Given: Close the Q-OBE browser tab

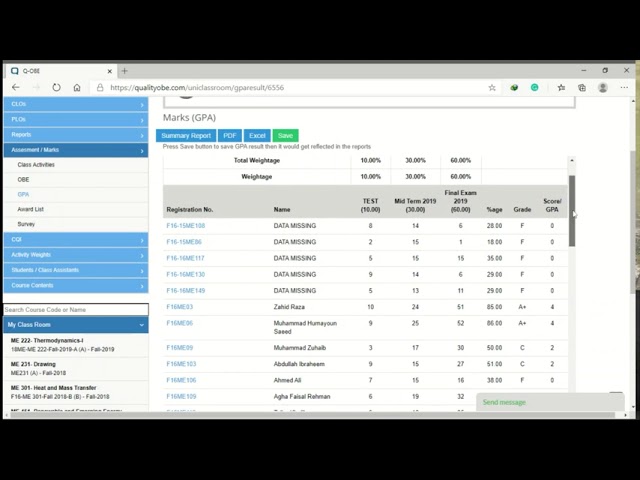Looking at the screenshot, I should pos(109,71).
